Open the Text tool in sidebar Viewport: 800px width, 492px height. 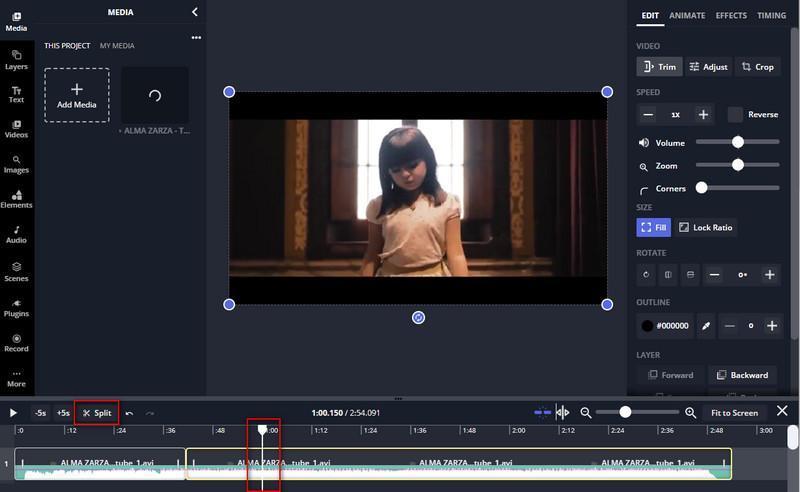tap(16, 94)
